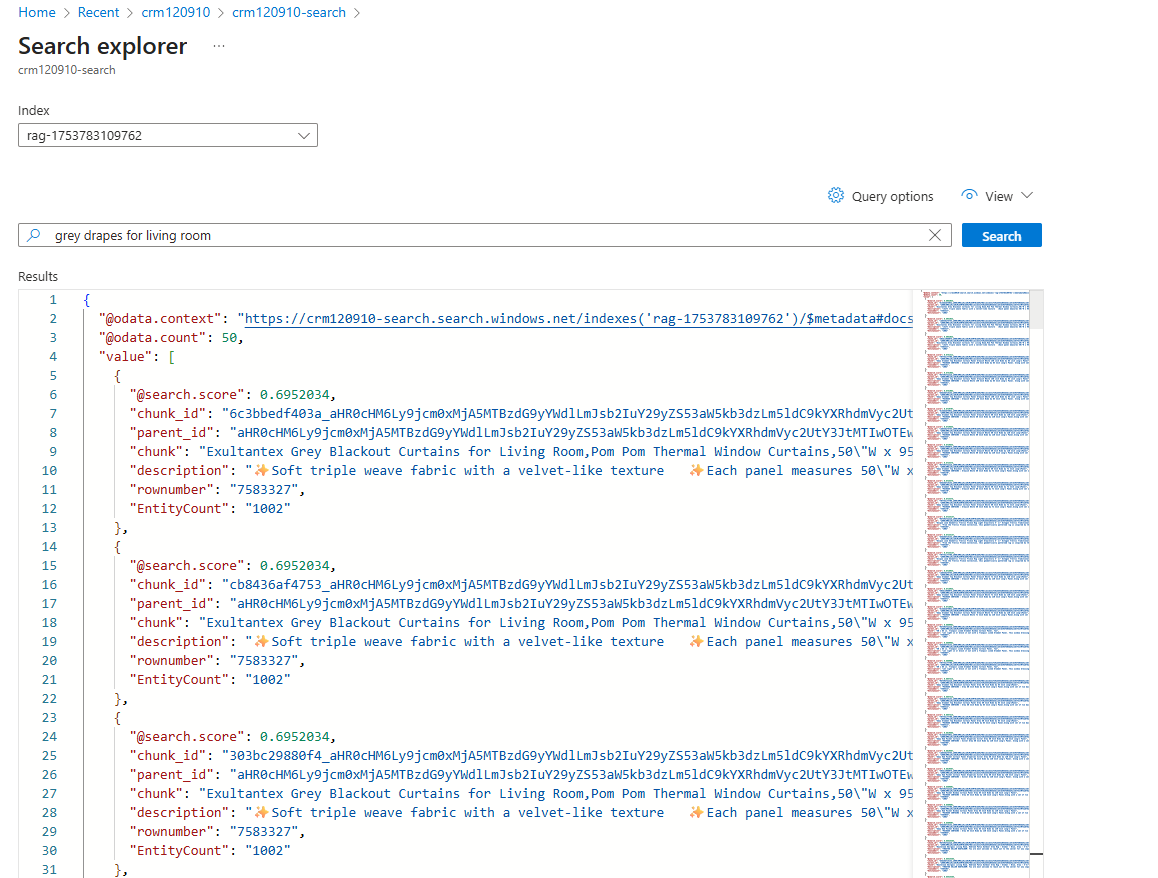Click the Results label

(38, 276)
